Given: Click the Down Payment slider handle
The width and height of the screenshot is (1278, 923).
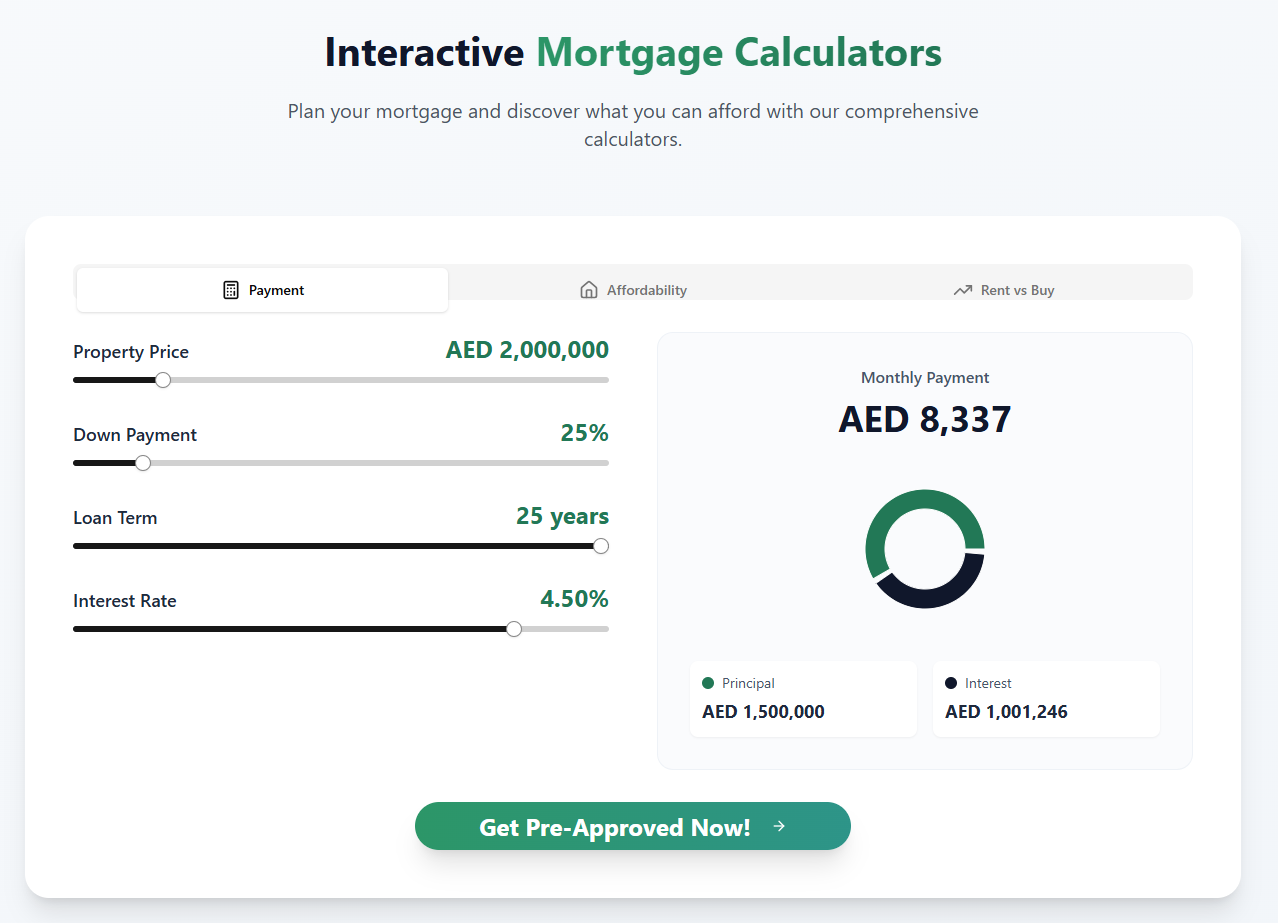Looking at the screenshot, I should pos(143,463).
